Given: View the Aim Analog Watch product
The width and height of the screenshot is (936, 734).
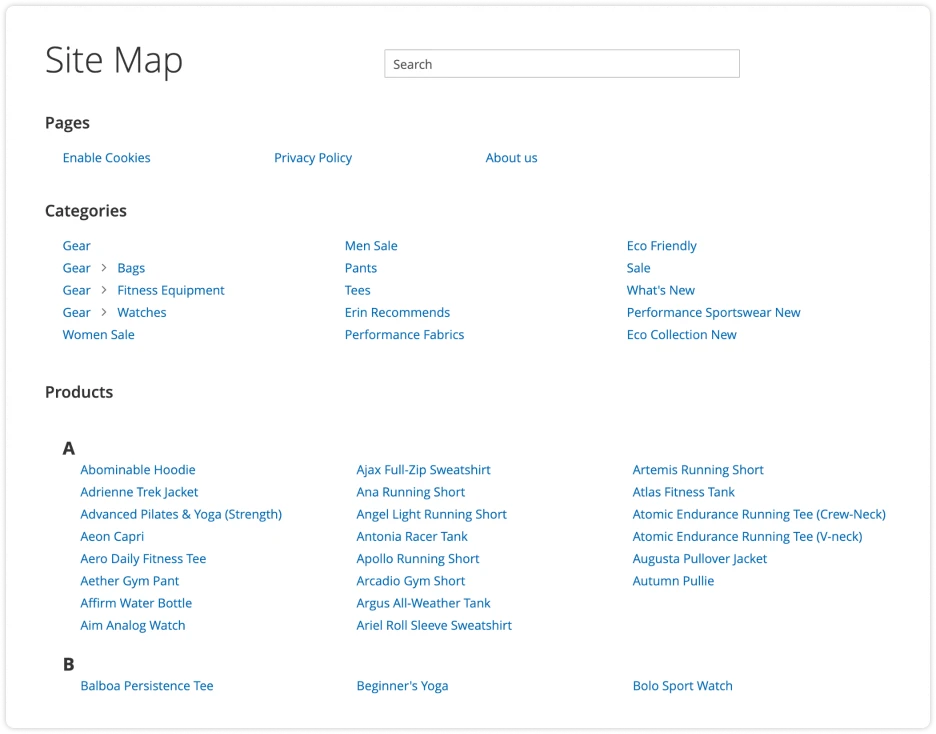Looking at the screenshot, I should tap(132, 624).
